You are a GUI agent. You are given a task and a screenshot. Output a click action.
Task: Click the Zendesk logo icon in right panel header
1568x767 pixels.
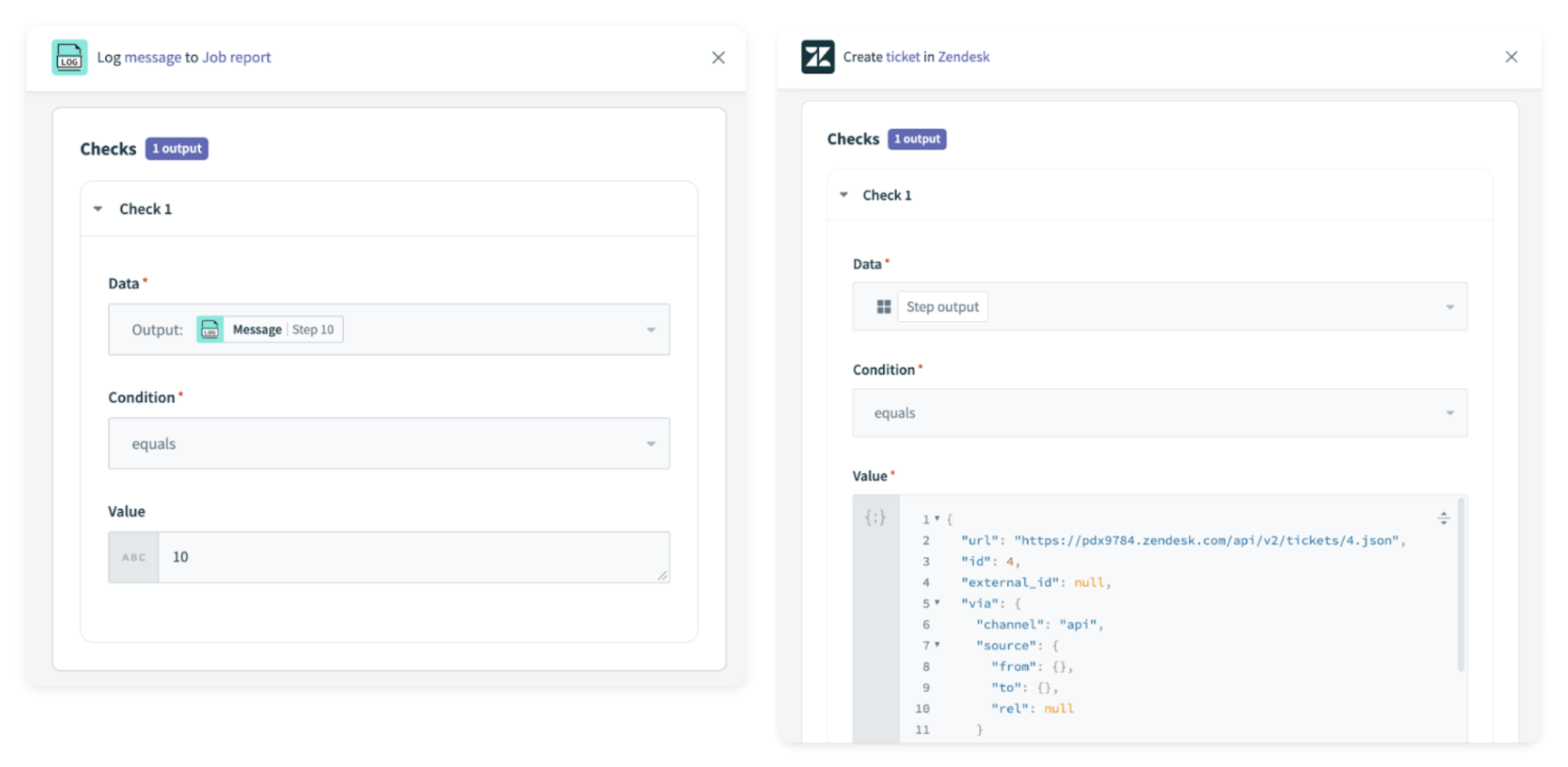coord(818,56)
